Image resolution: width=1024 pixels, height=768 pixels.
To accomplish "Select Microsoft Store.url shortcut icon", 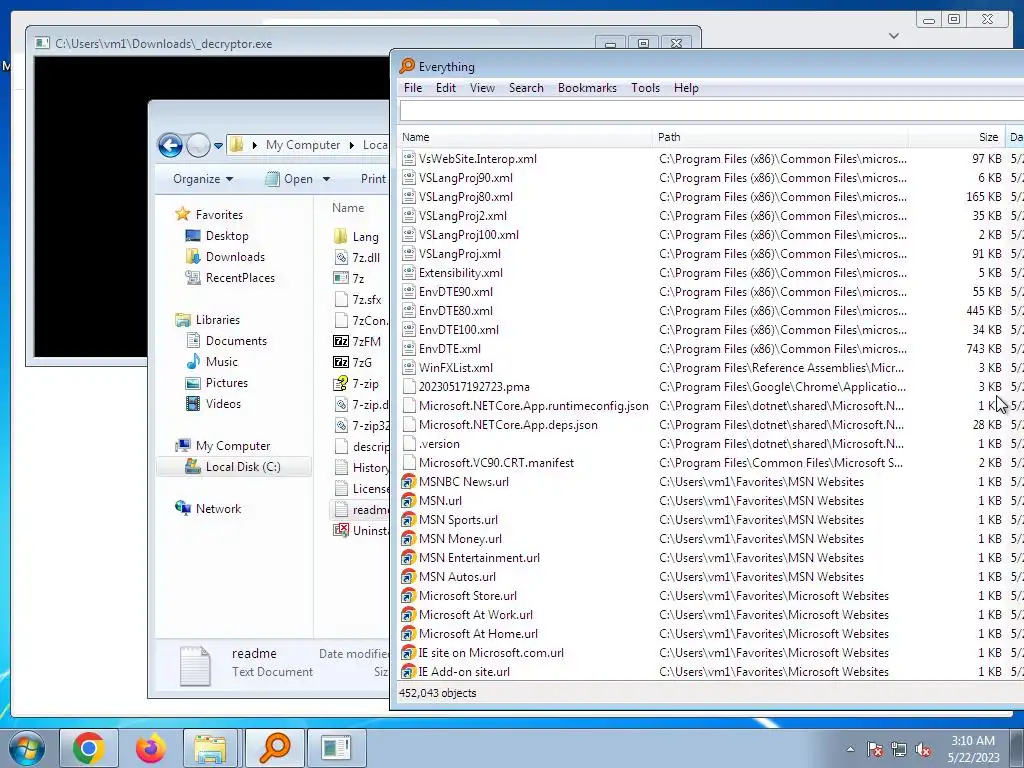I will 409,596.
